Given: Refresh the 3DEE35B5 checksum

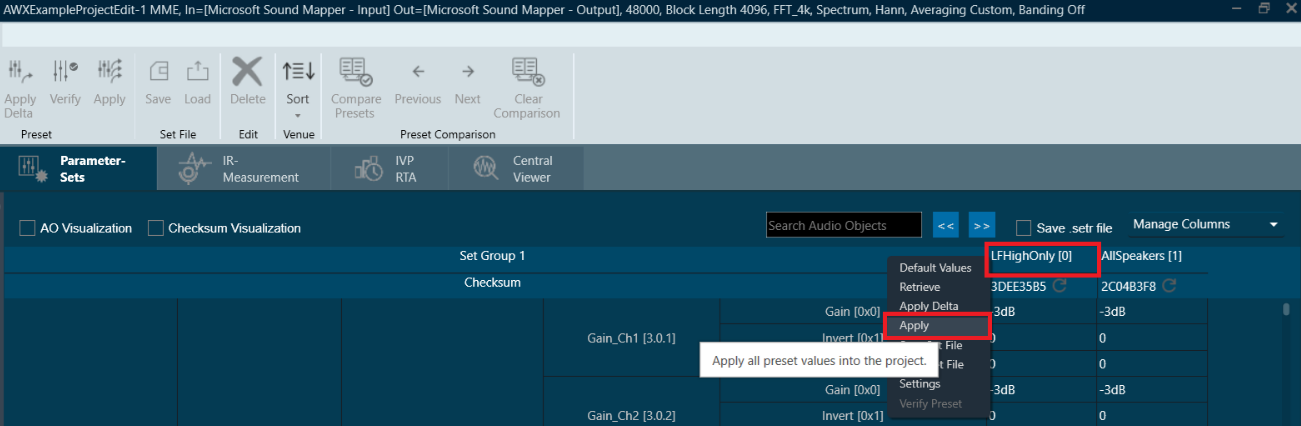Looking at the screenshot, I should coord(1059,286).
